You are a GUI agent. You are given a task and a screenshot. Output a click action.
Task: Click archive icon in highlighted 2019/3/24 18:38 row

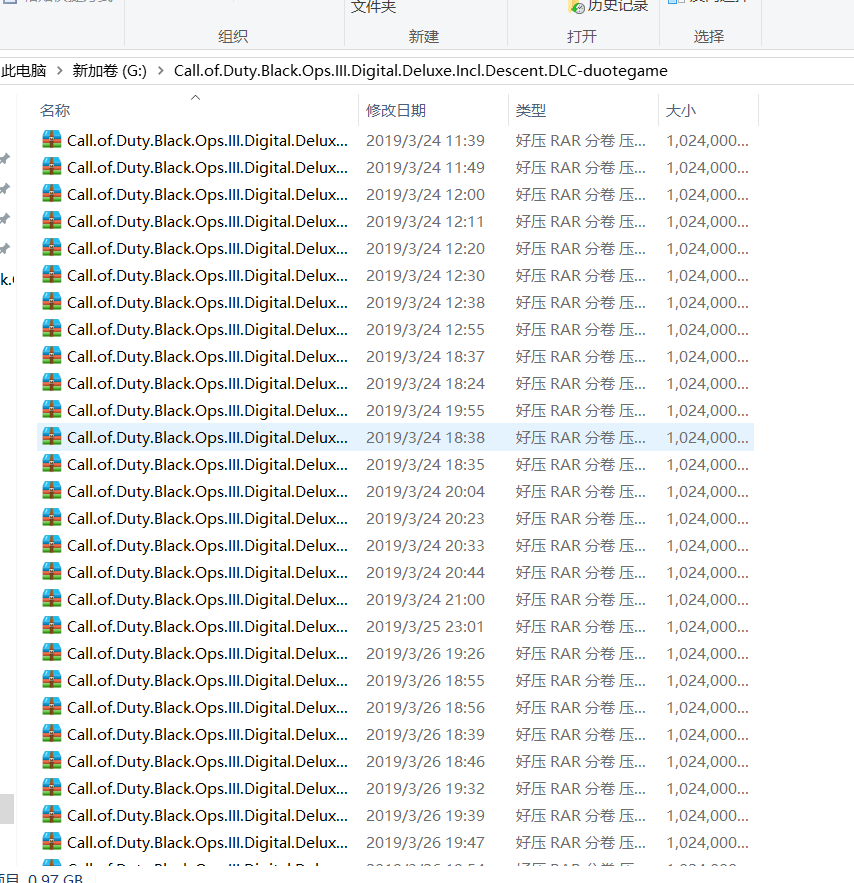52,438
